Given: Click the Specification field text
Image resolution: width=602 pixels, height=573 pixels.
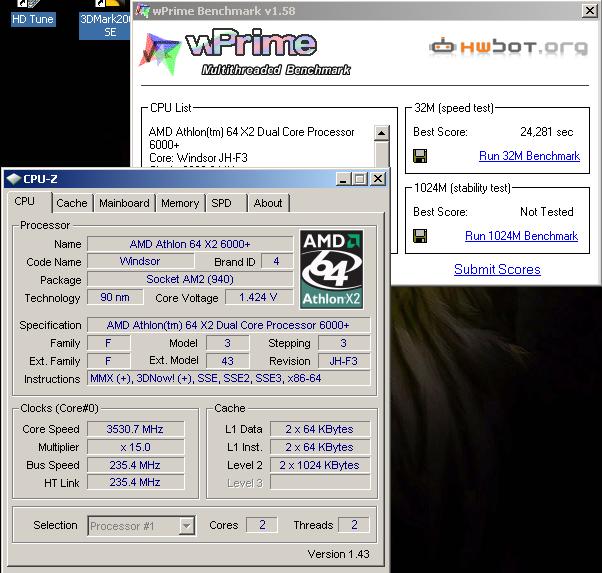Looking at the screenshot, I should (x=228, y=325).
